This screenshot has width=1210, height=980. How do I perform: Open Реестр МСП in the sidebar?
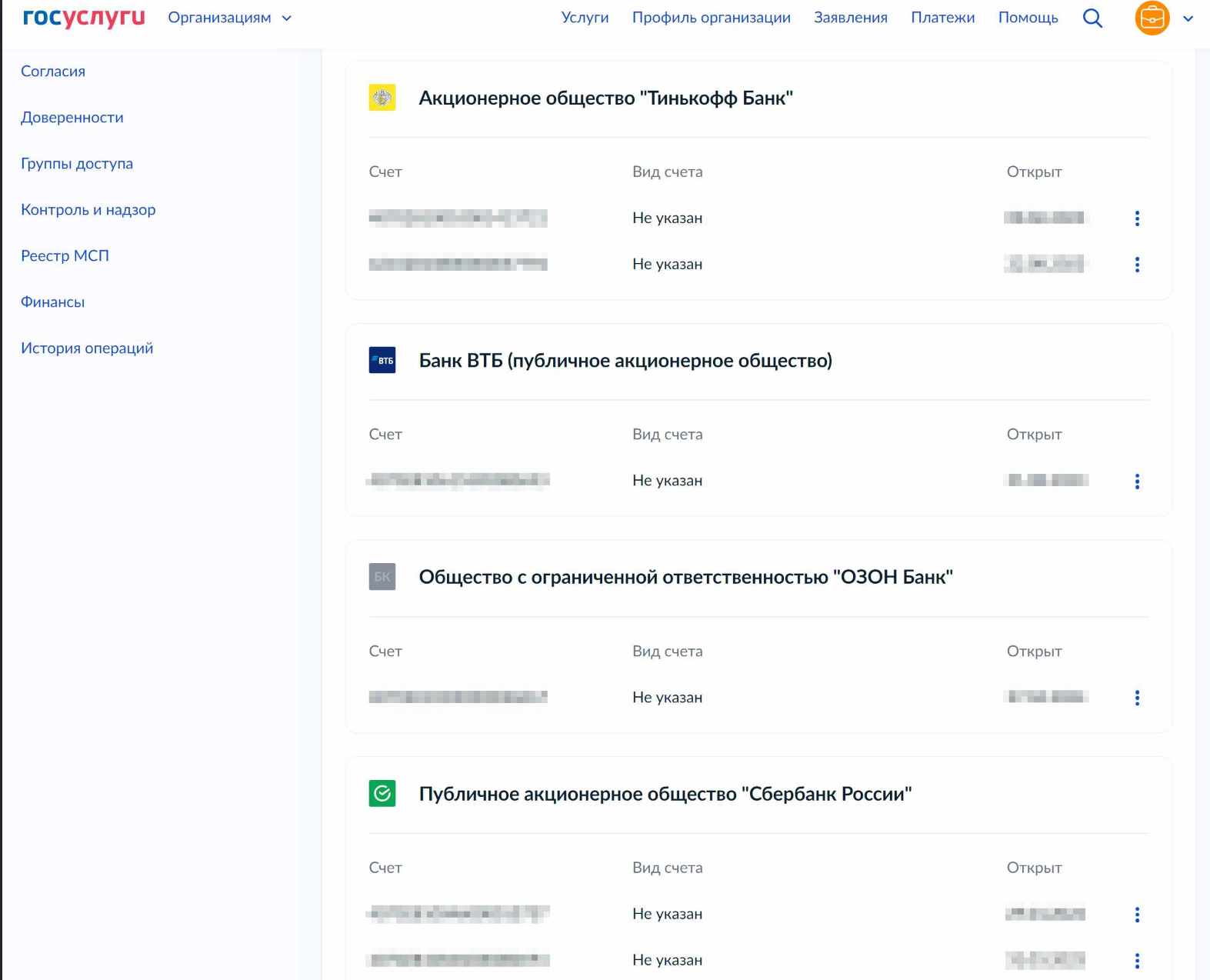65,255
